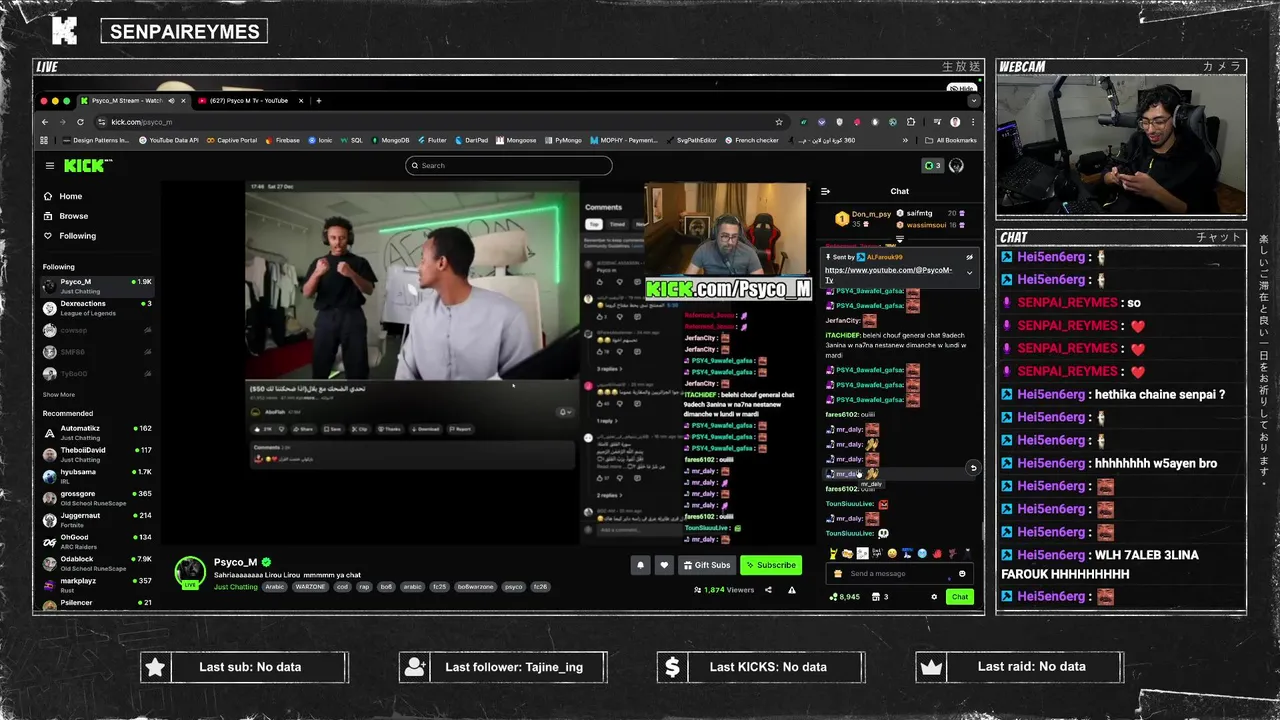Image resolution: width=1280 pixels, height=720 pixels.
Task: Select Psyco_M in Following list
Action: coord(97,286)
